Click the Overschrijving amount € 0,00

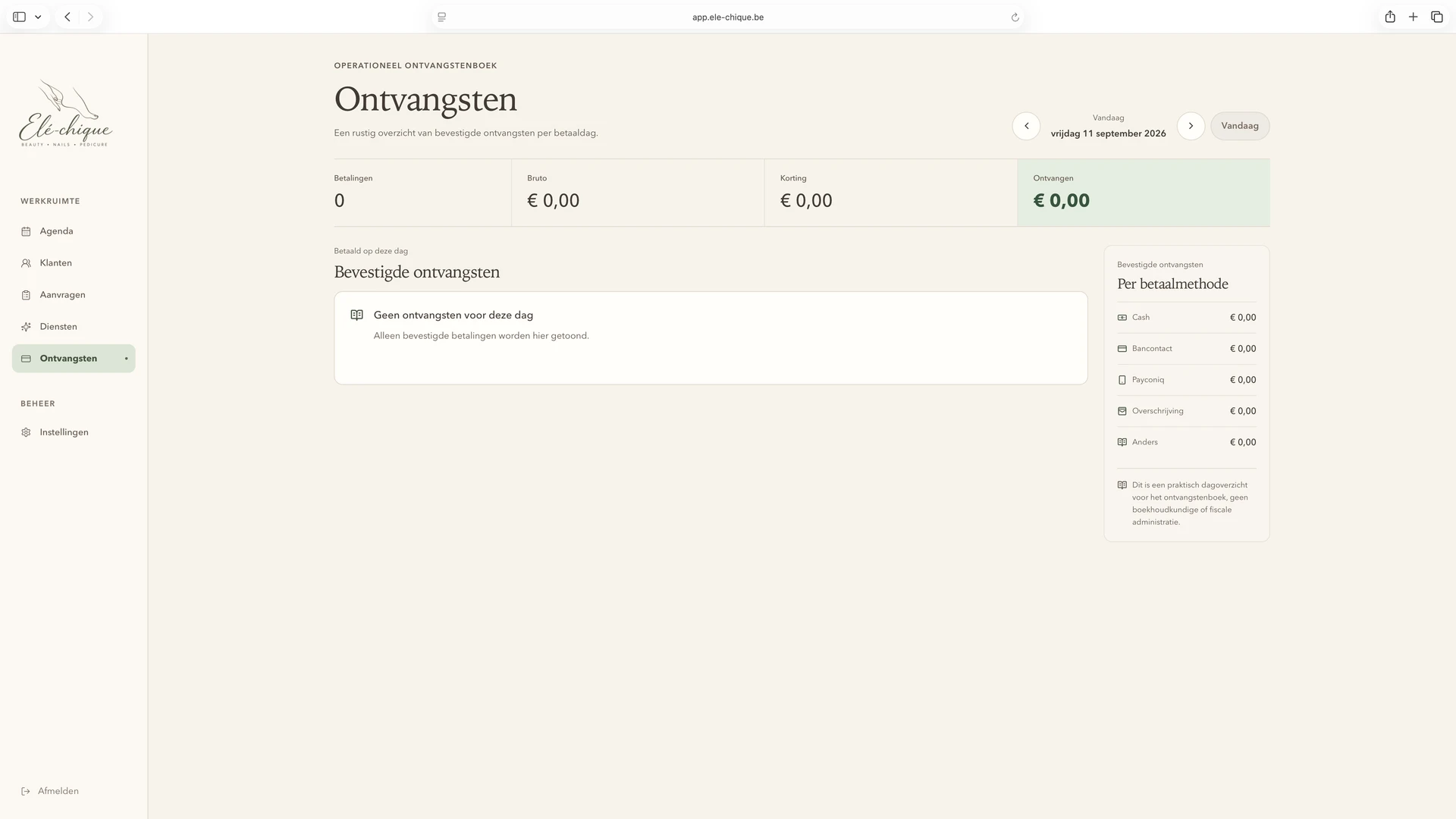pos(1243,411)
